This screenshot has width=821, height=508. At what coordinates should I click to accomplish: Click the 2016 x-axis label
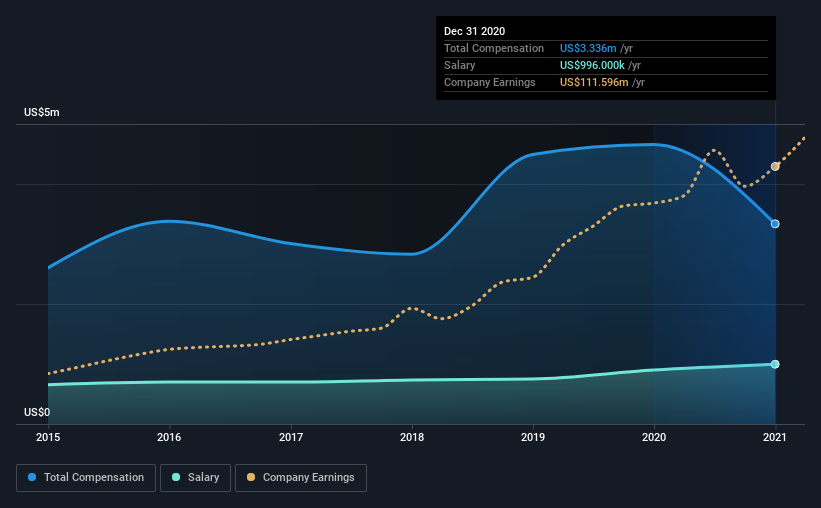(x=169, y=437)
